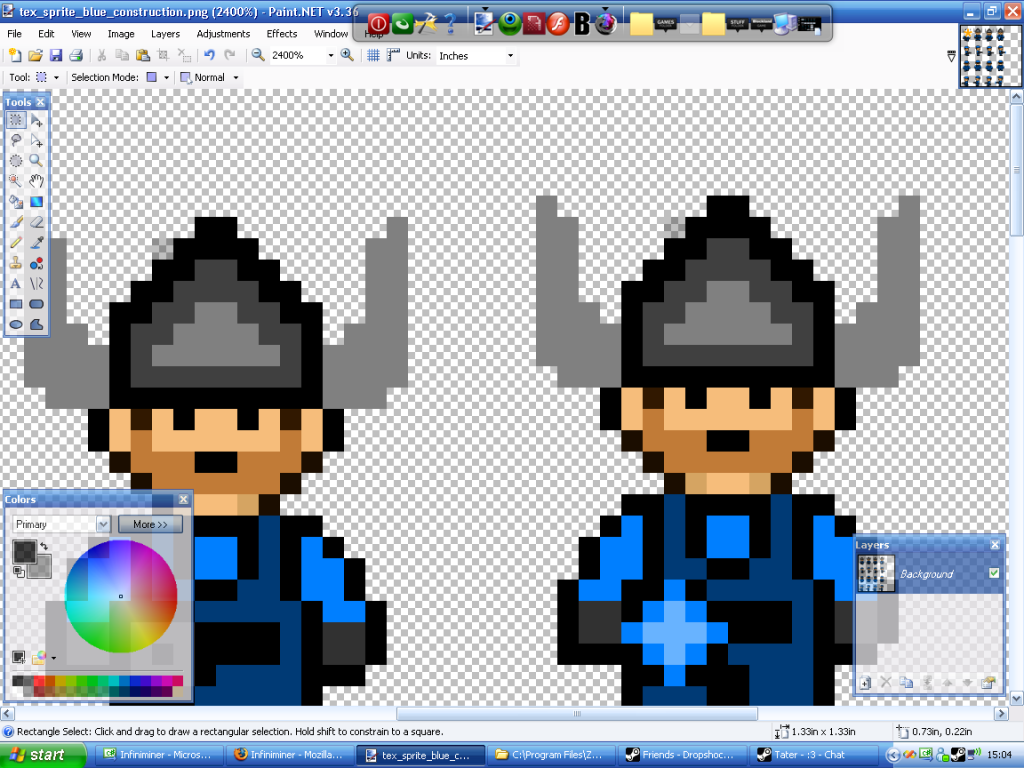
Task: Select the Pan hand tool
Action: click(x=36, y=181)
